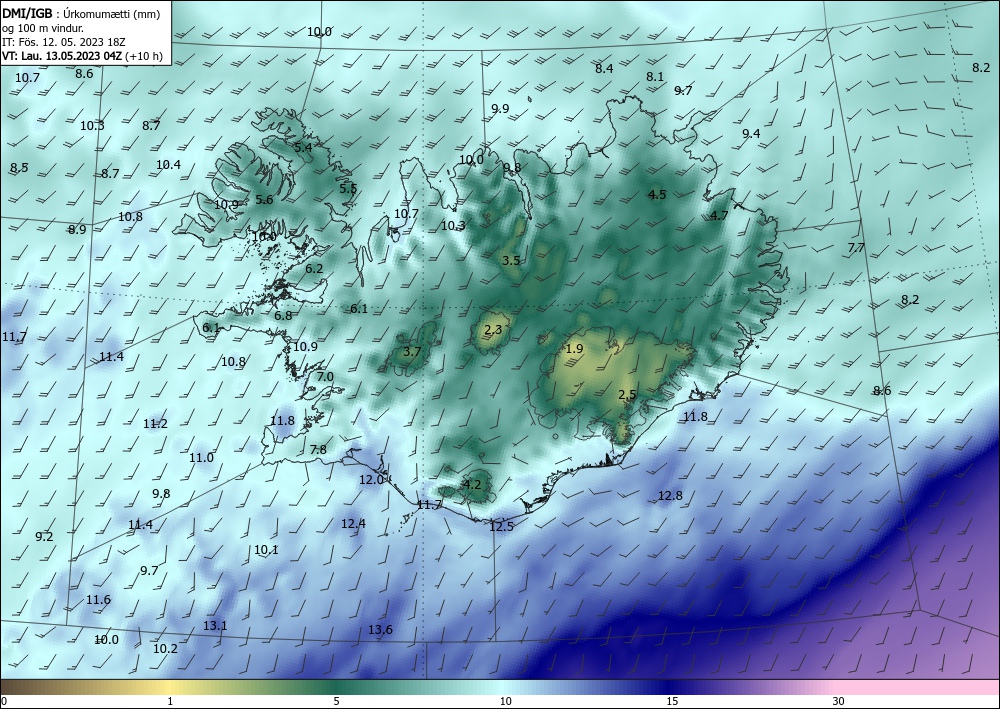Image resolution: width=1000 pixels, height=709 pixels.
Task: Click the color scale tick label 10
Action: click(x=505, y=701)
